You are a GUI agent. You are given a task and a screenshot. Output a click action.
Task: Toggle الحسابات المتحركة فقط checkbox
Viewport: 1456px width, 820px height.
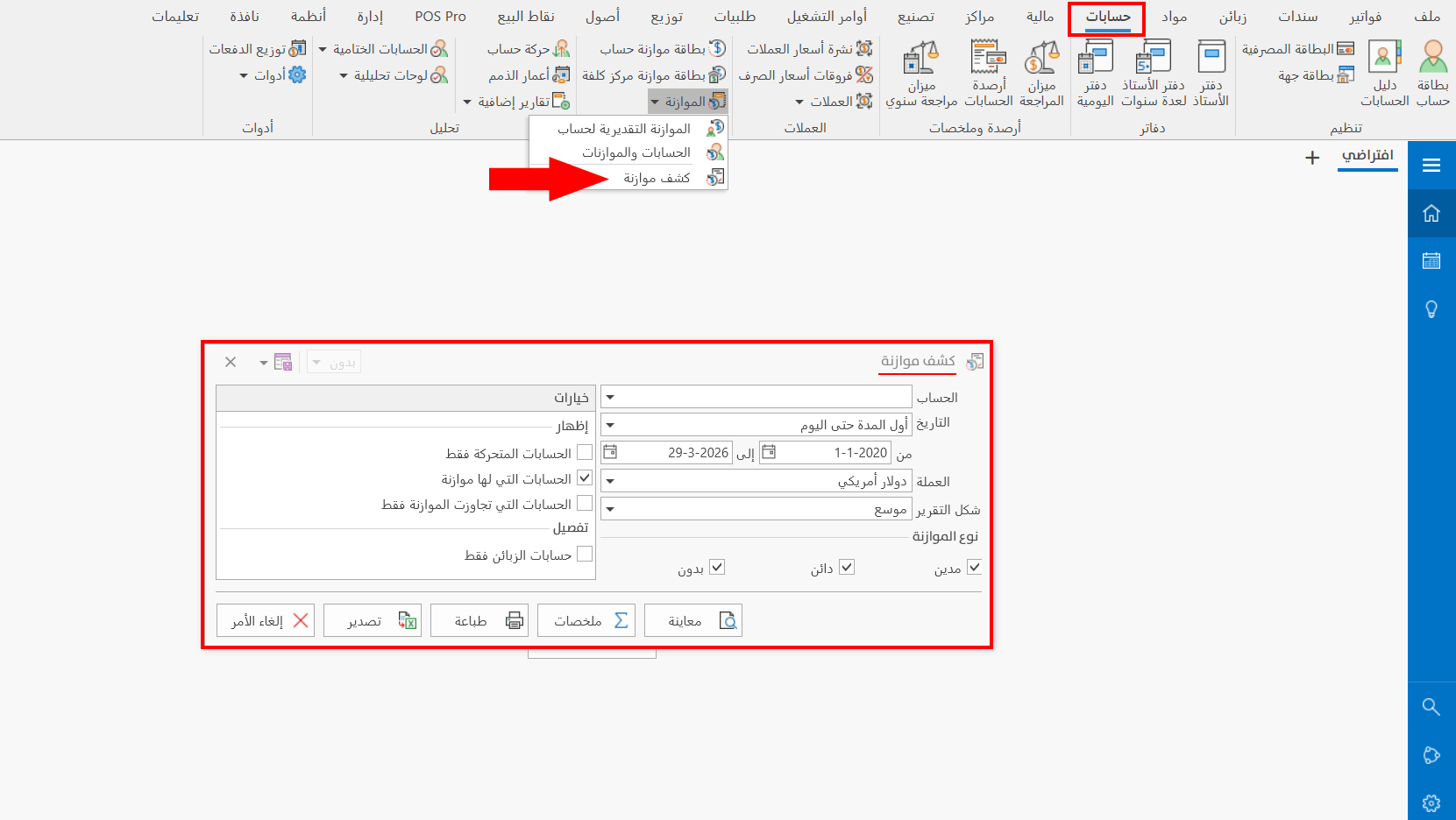pos(585,453)
